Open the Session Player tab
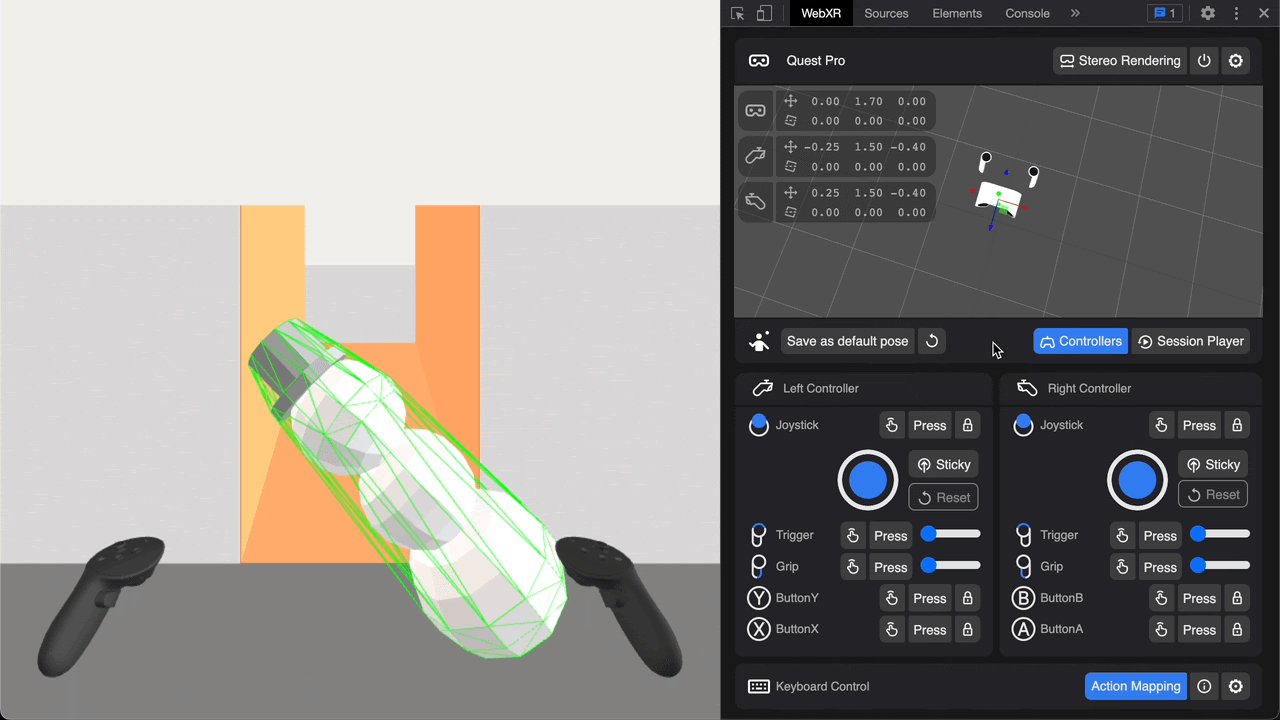Screen dimensions: 1280x720 (1190, 341)
